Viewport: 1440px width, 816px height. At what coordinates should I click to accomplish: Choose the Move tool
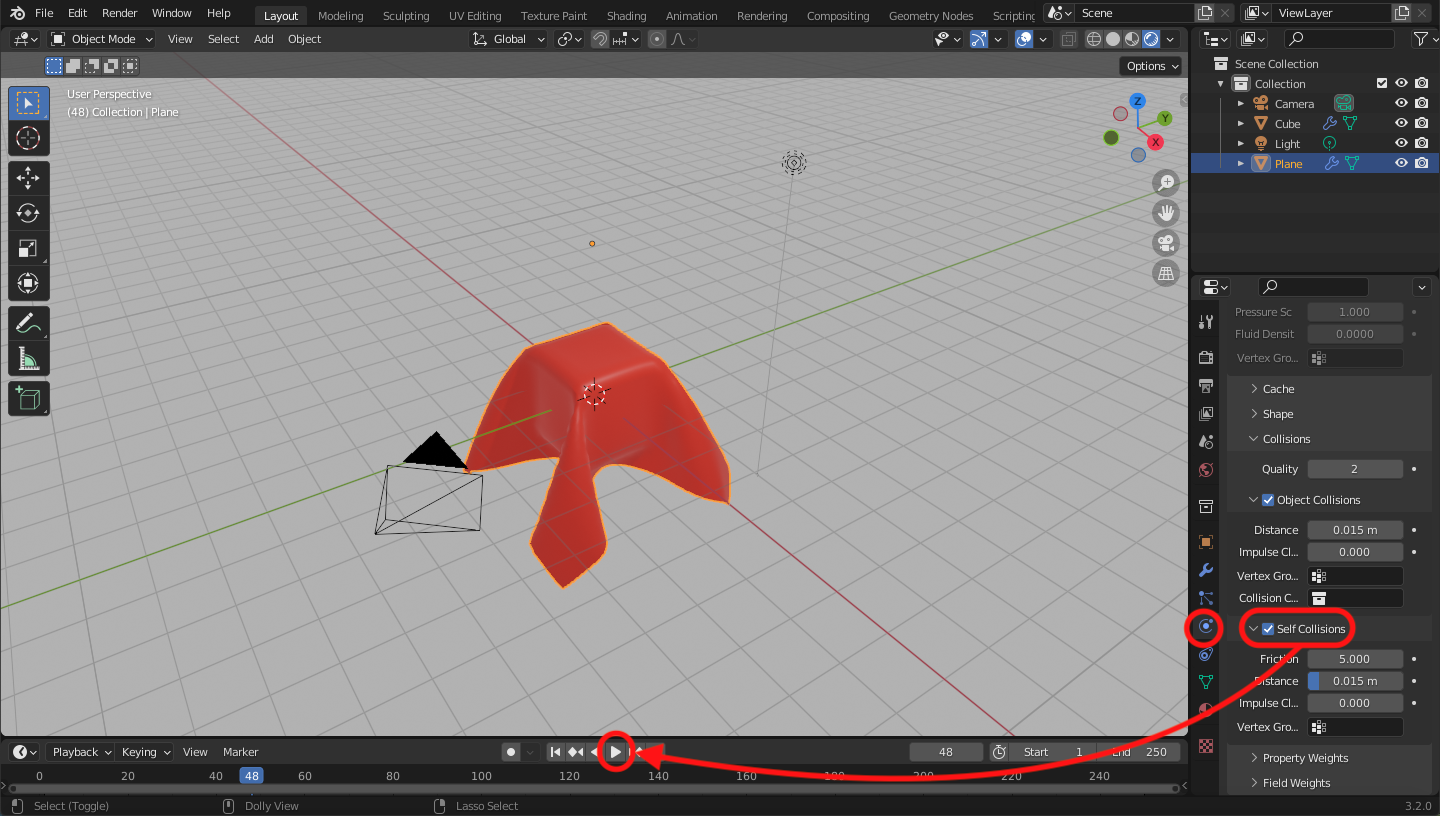click(x=28, y=179)
